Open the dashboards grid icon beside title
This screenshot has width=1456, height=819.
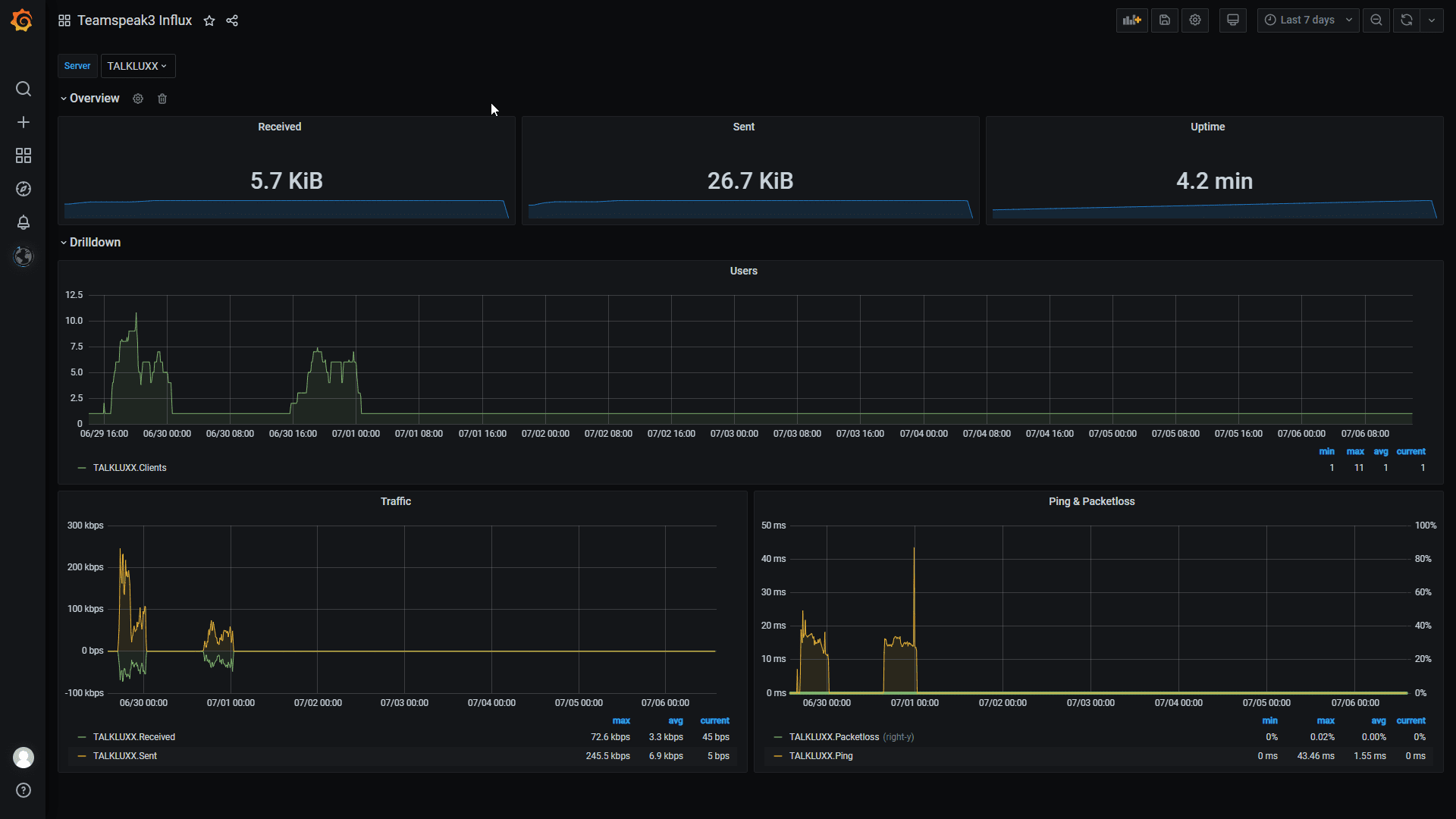[x=64, y=20]
